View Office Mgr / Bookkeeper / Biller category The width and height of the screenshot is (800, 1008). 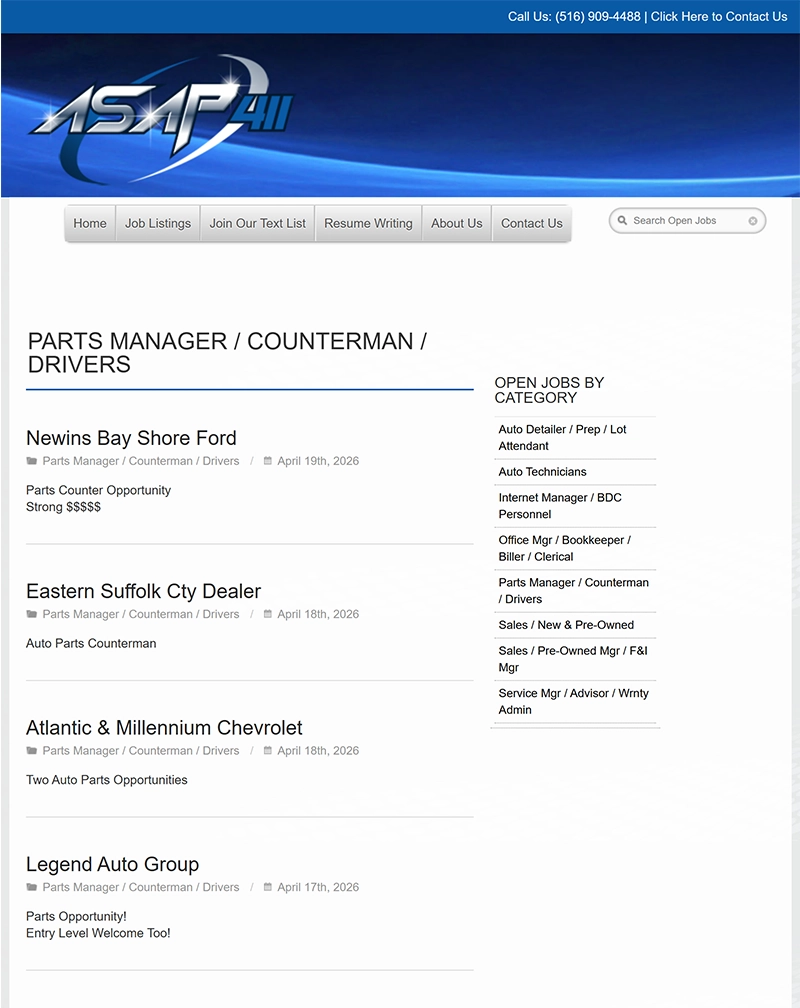tap(565, 548)
